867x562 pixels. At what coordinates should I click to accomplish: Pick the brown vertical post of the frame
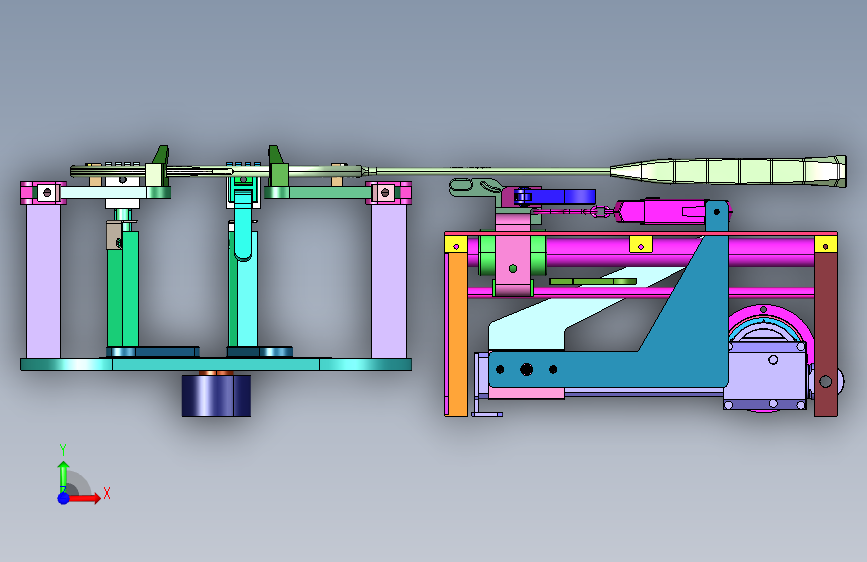point(826,334)
